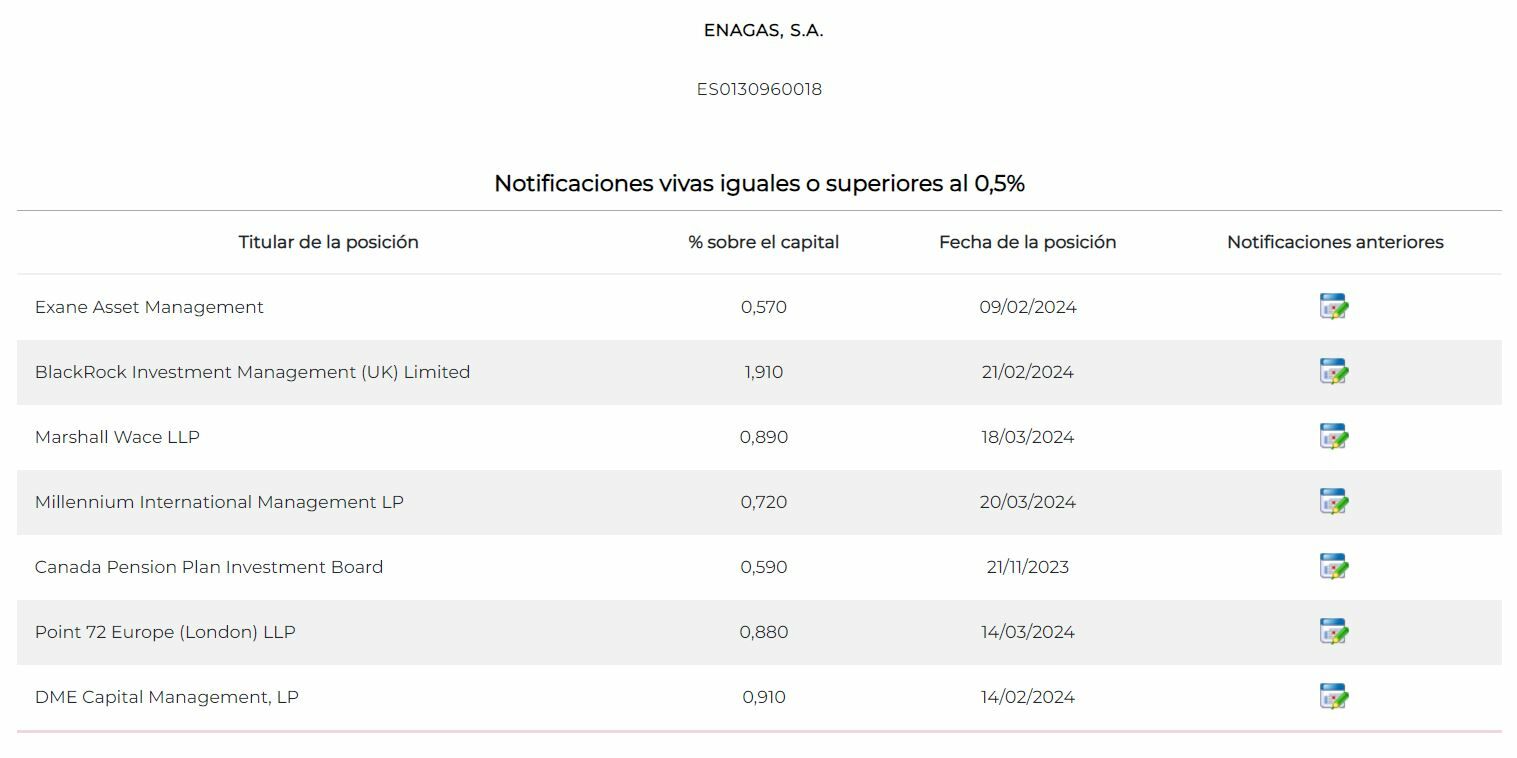Show Point 72 Europe previous notifications icon
Screen dimensions: 1517x758
click(1334, 632)
